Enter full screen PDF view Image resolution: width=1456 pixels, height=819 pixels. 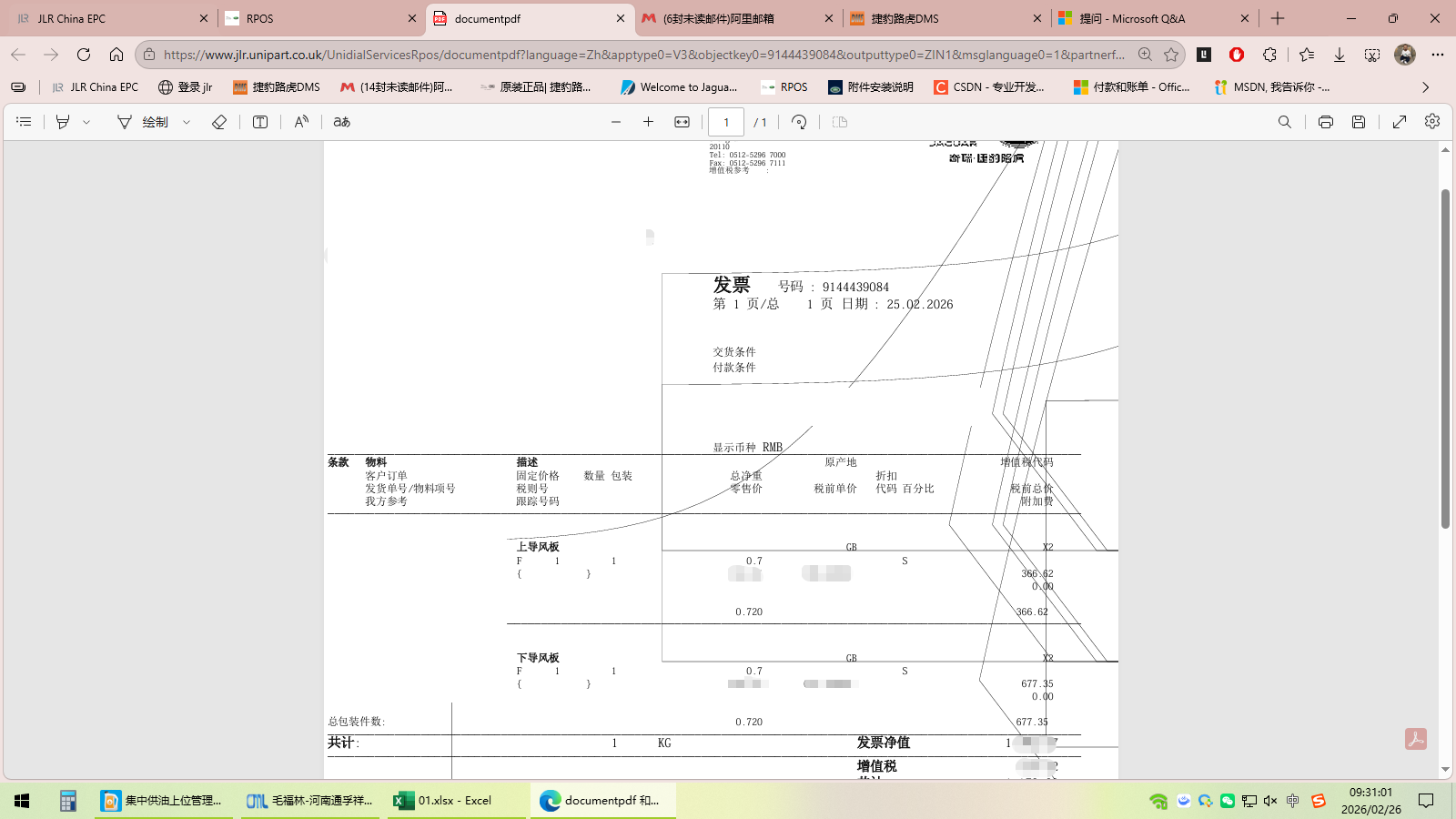[x=1400, y=122]
